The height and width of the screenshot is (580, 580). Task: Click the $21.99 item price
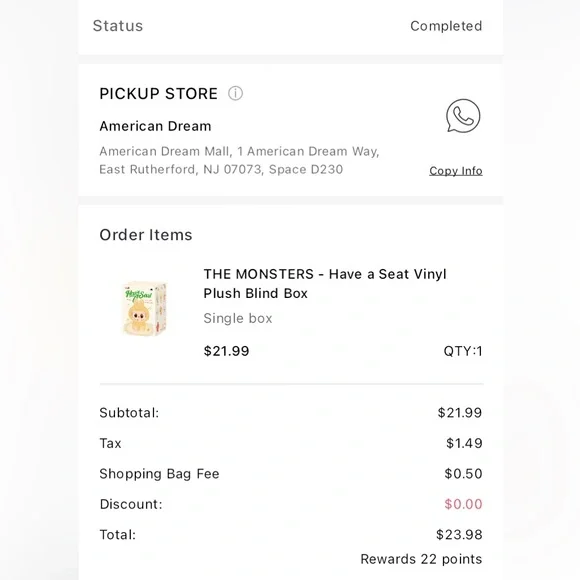pyautogui.click(x=226, y=351)
